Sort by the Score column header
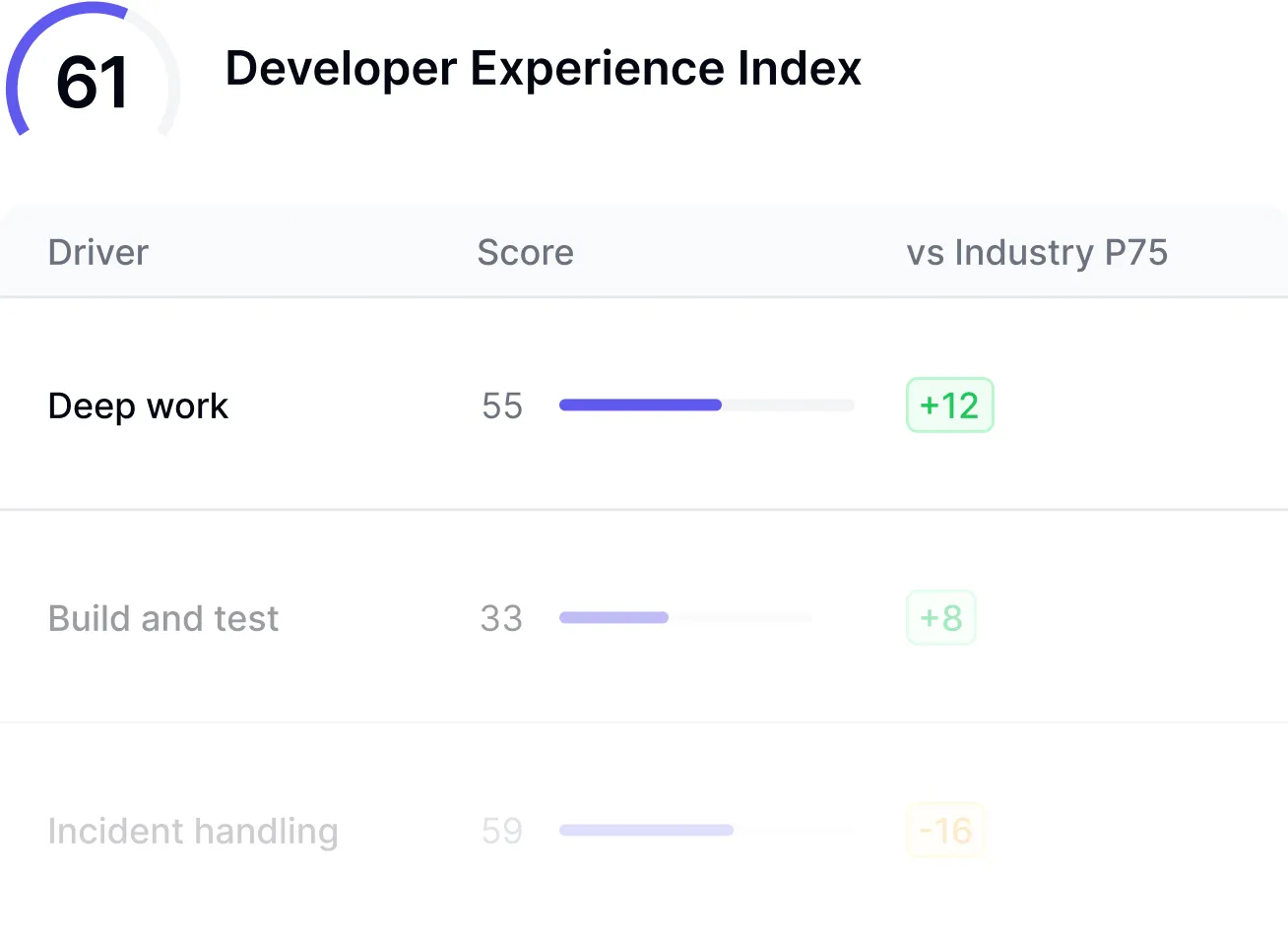This screenshot has width=1288, height=937. click(525, 253)
